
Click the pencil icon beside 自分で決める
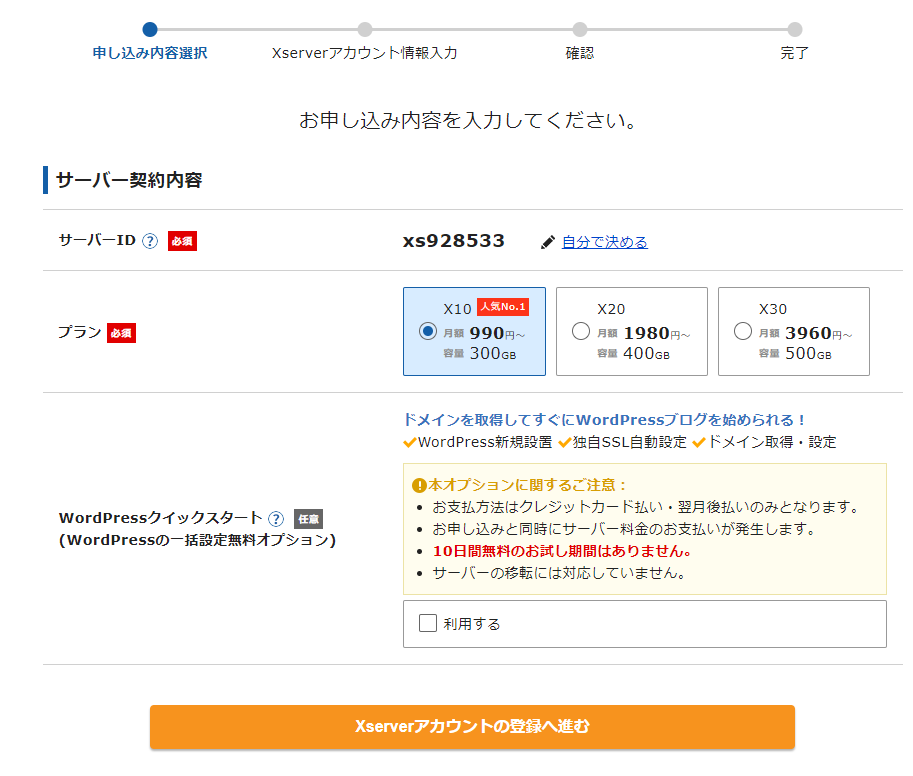tap(548, 242)
